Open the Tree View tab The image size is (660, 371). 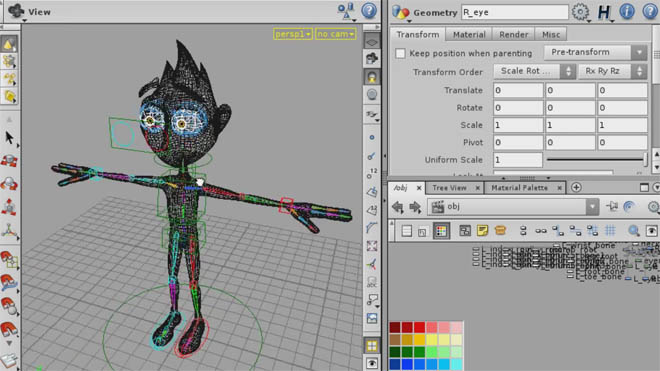449,188
